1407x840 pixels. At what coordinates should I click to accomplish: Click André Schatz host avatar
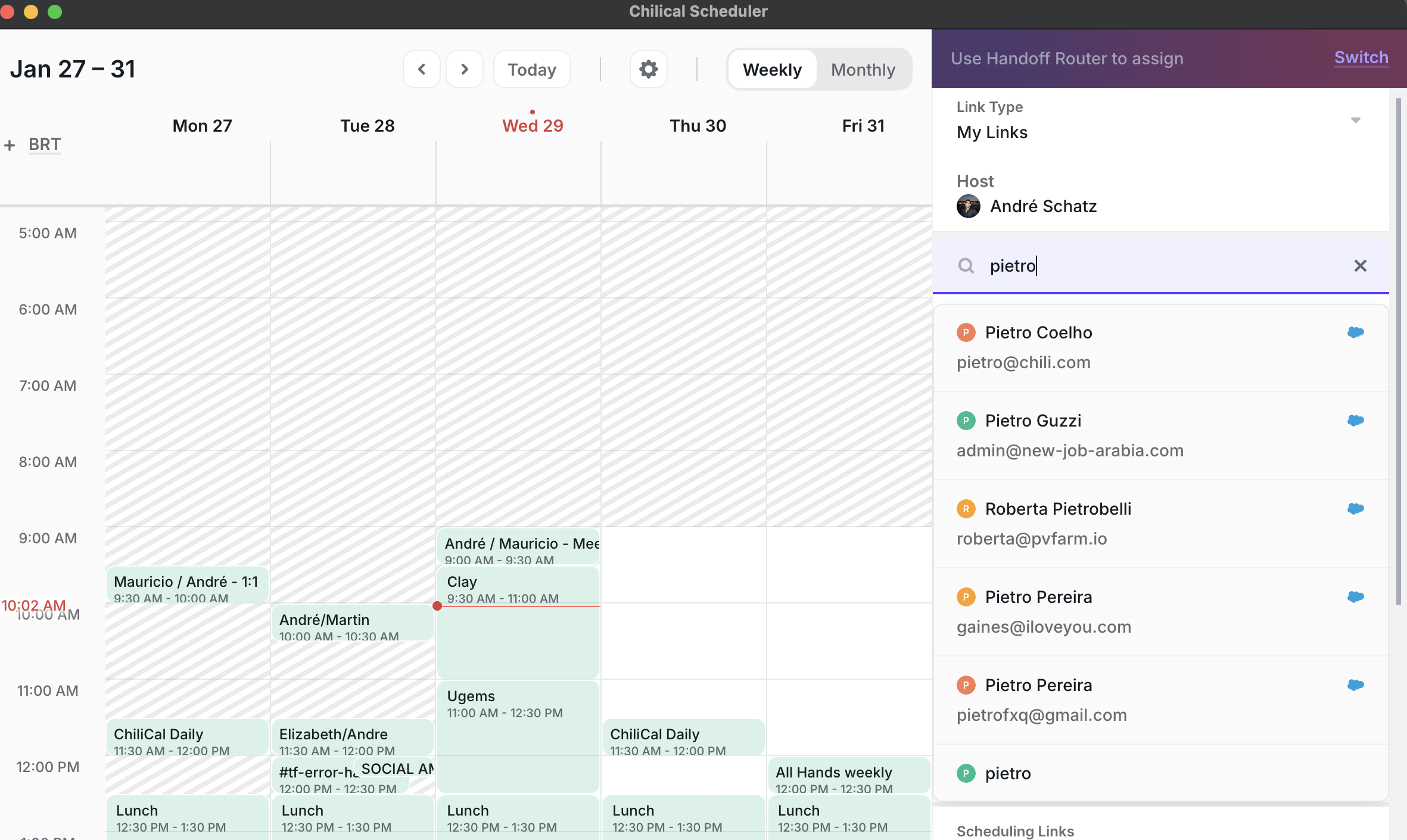click(x=969, y=206)
